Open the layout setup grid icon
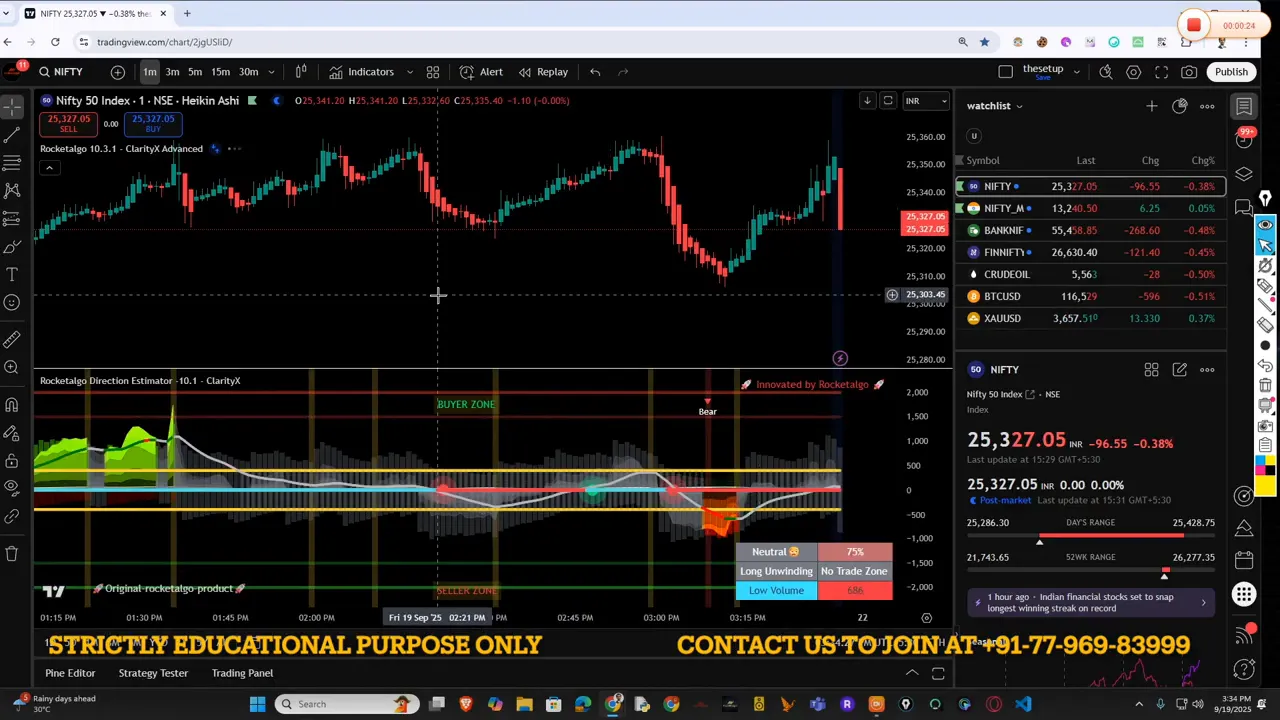The width and height of the screenshot is (1280, 720). pos(433,72)
